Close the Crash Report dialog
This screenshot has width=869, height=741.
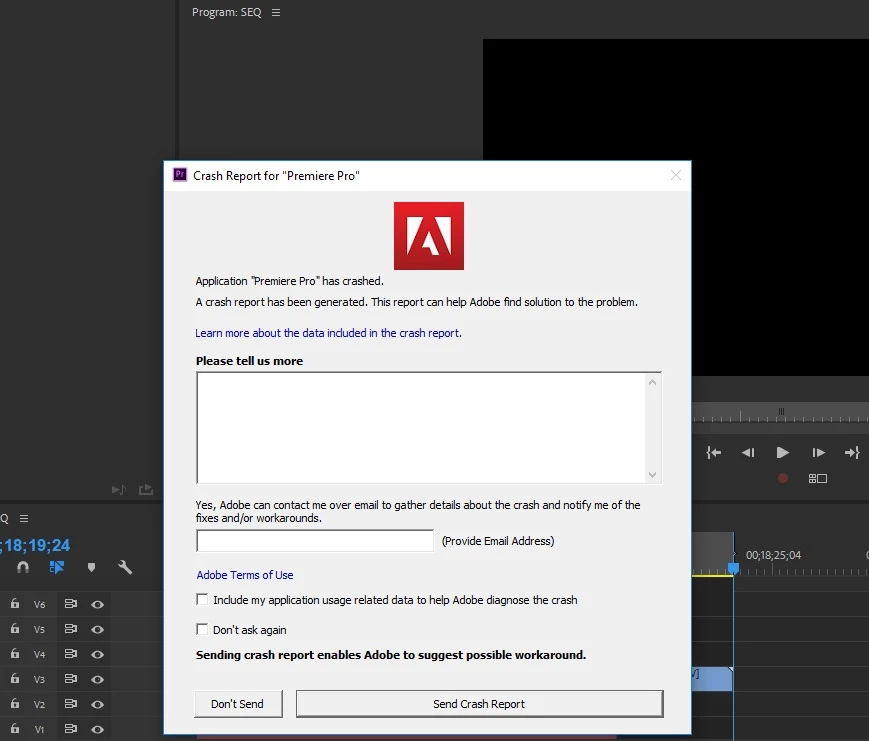pos(676,175)
